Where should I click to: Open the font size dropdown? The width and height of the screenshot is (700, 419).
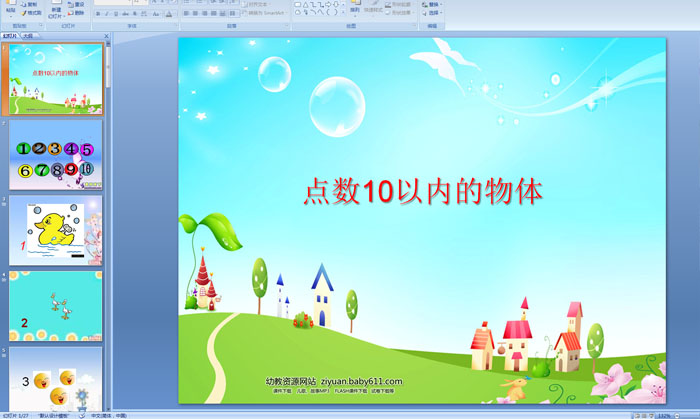[144, 3]
